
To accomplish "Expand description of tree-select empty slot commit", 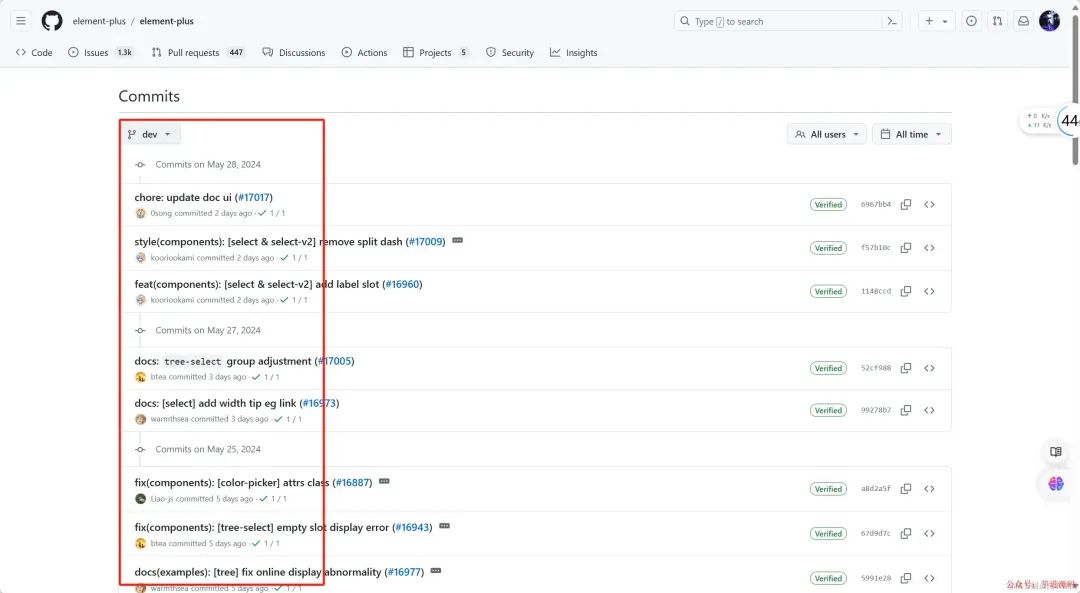I will (444, 526).
